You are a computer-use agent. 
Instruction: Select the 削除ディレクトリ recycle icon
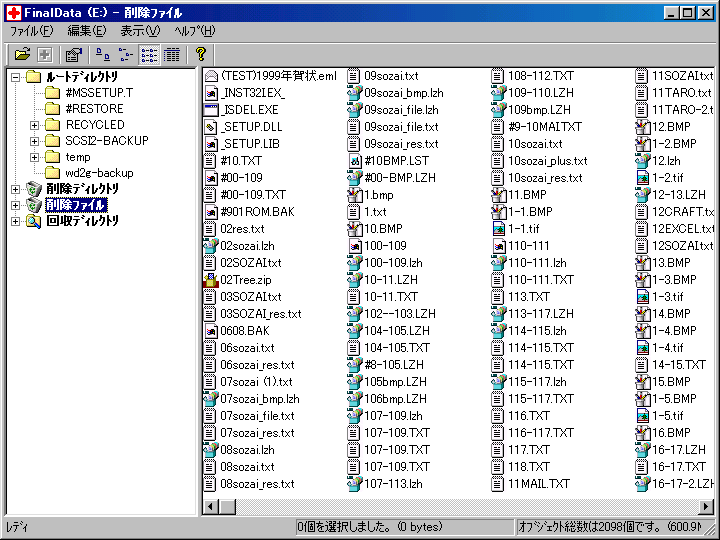pyautogui.click(x=34, y=189)
